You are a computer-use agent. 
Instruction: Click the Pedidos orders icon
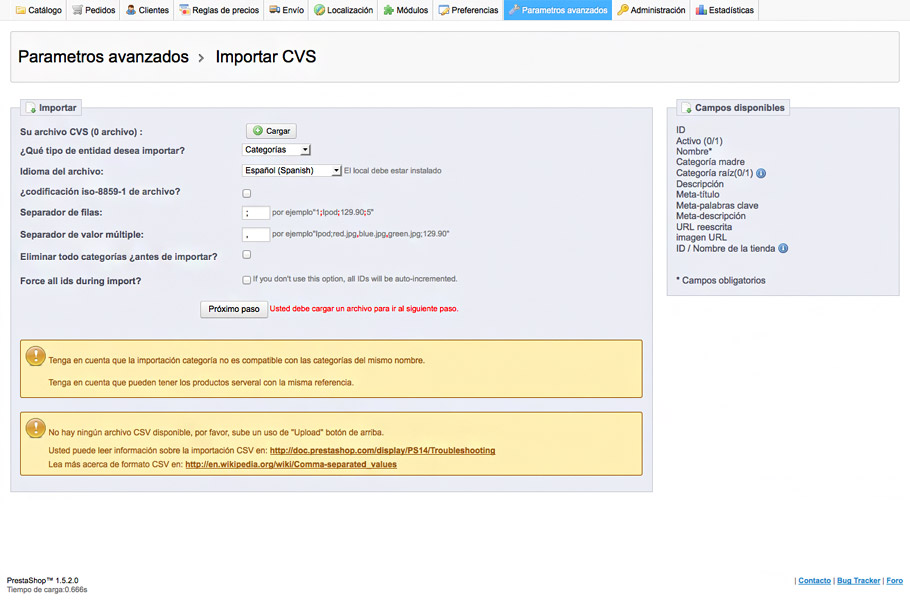[78, 10]
